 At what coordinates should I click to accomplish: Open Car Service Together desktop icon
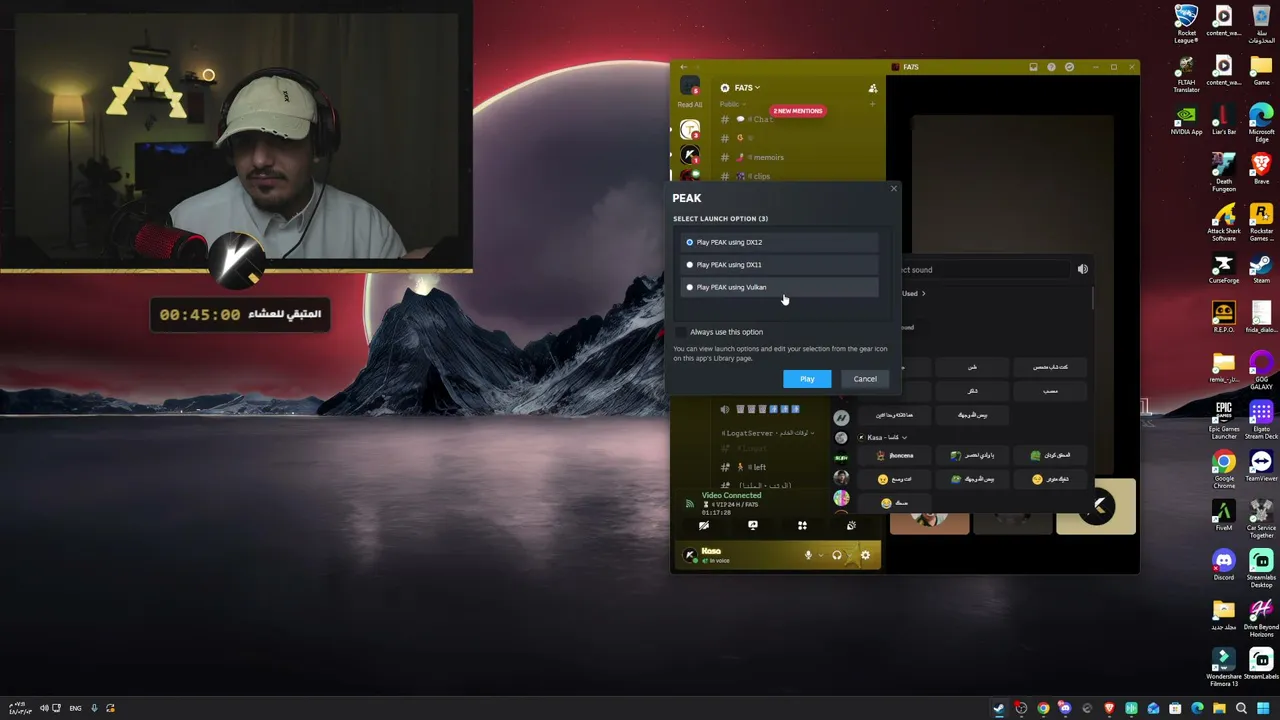1261,520
